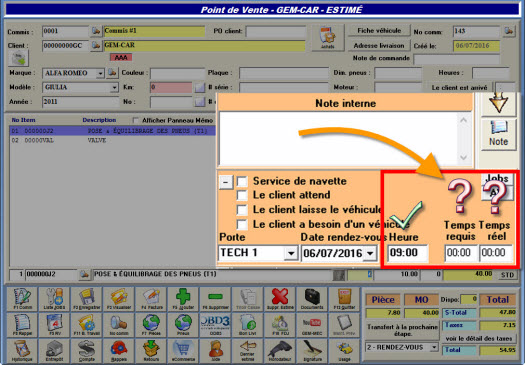Screen dimensions: 525x365
Task: Open the eCommerce shopping cart icon
Action: coord(183,351)
